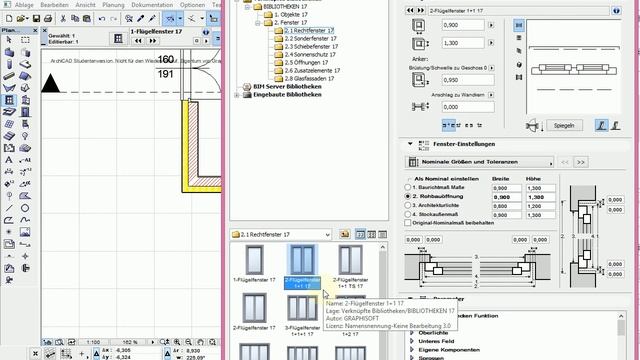Toggle the second flip orientation button
Screen dimensions: 640x360
pos(616,125)
